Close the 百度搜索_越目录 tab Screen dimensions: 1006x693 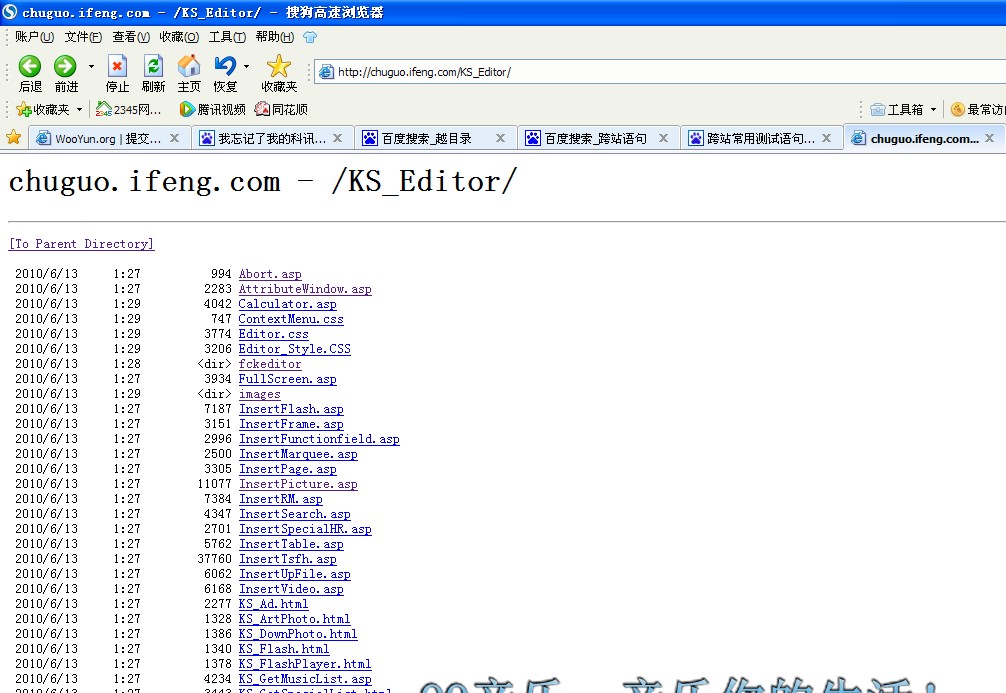pos(500,138)
